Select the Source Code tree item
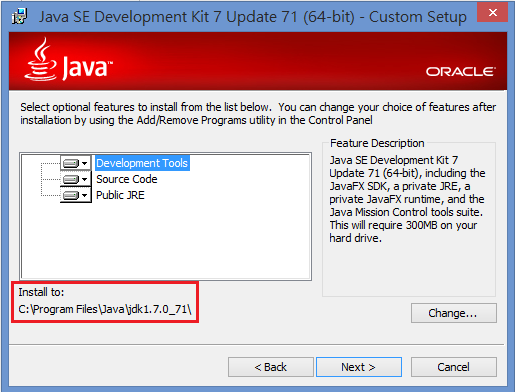The width and height of the screenshot is (515, 392). point(127,179)
